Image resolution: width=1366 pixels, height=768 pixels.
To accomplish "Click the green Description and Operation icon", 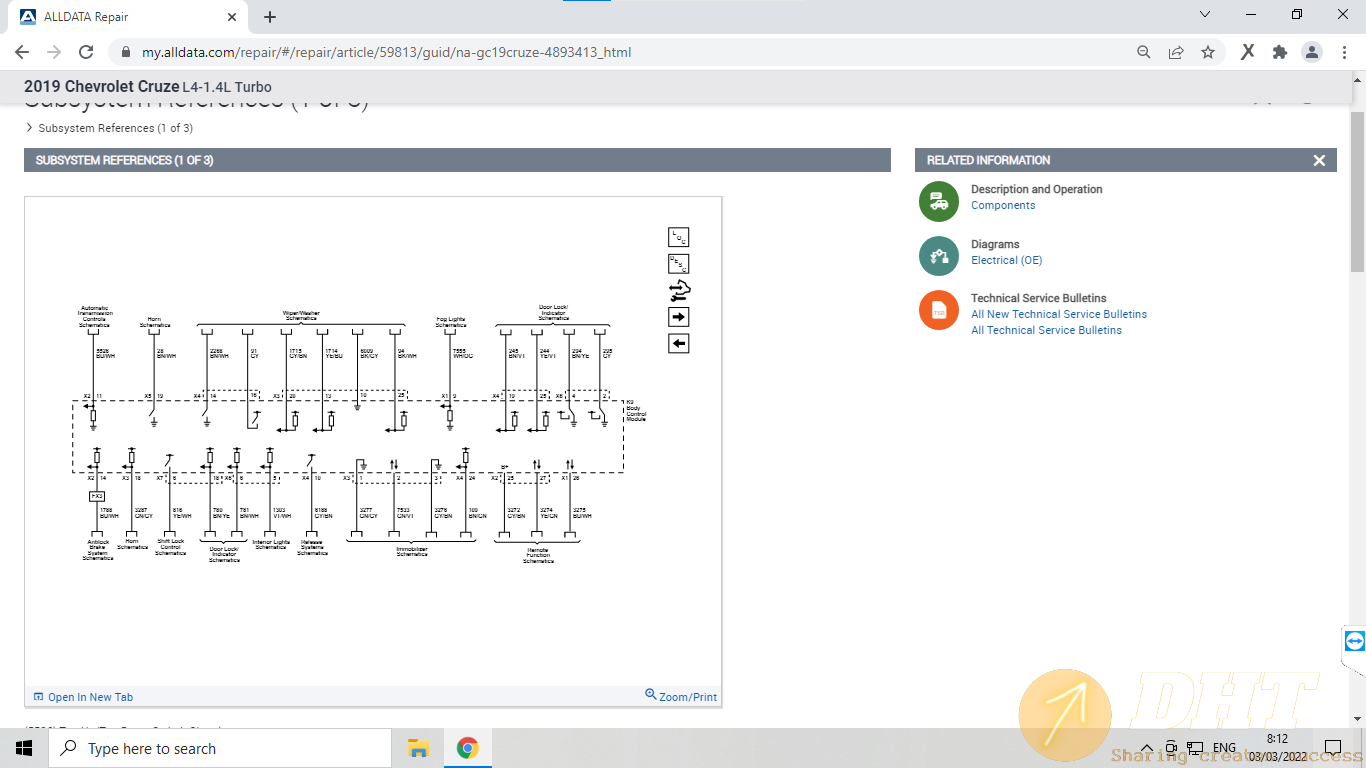I will [x=939, y=201].
